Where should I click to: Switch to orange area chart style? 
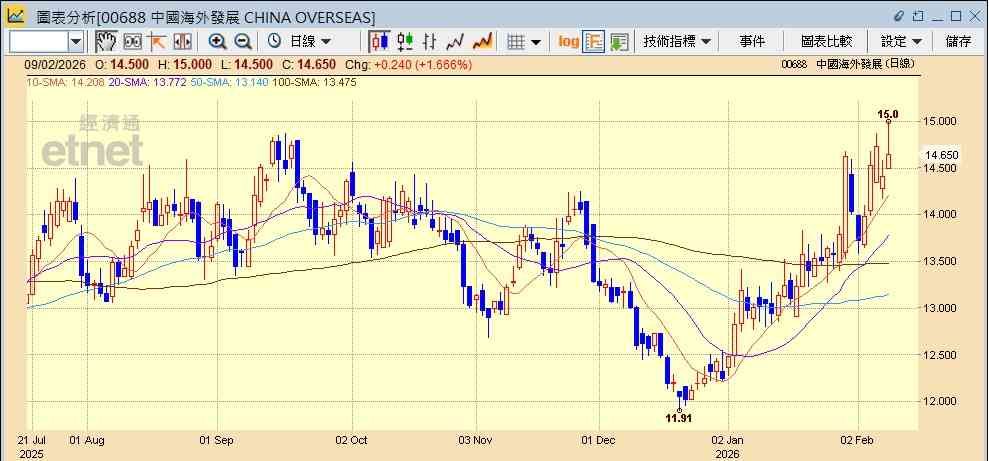pyautogui.click(x=483, y=42)
